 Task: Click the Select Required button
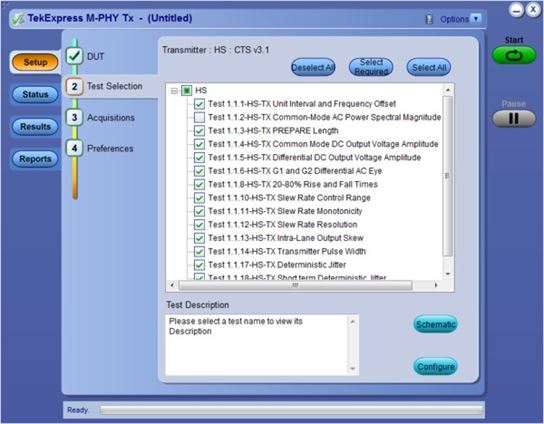point(371,67)
